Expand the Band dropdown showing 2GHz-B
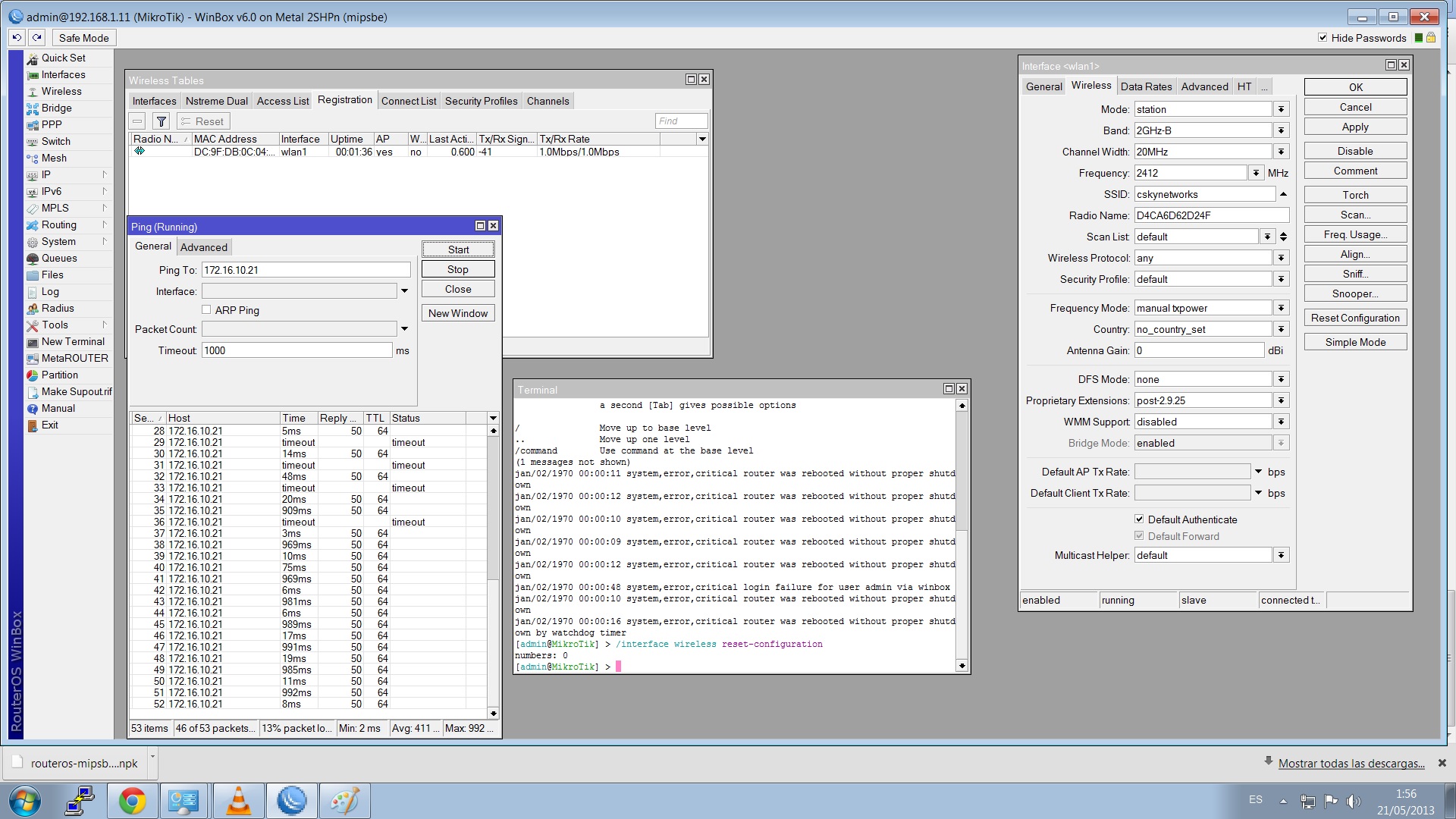Screen dimensions: 1456x819 click(x=1281, y=130)
